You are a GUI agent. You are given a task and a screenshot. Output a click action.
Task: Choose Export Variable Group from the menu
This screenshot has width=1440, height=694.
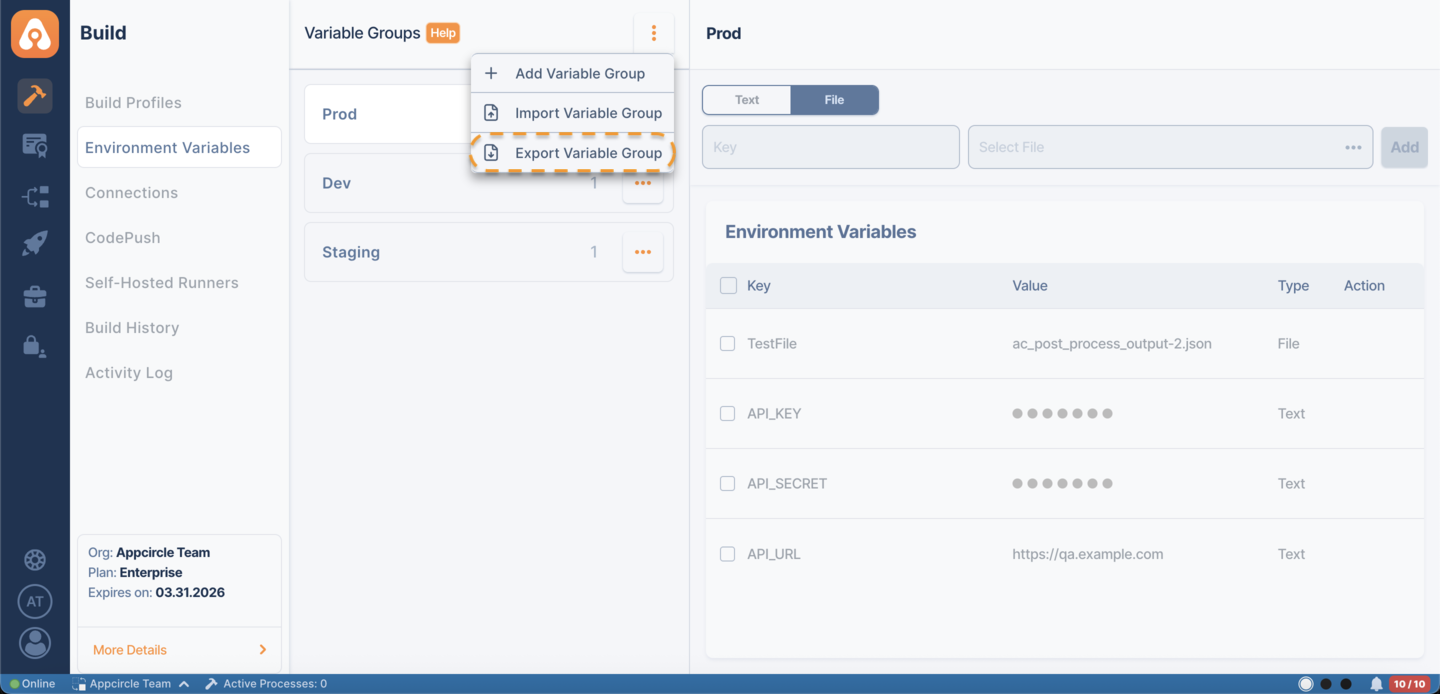click(x=588, y=152)
